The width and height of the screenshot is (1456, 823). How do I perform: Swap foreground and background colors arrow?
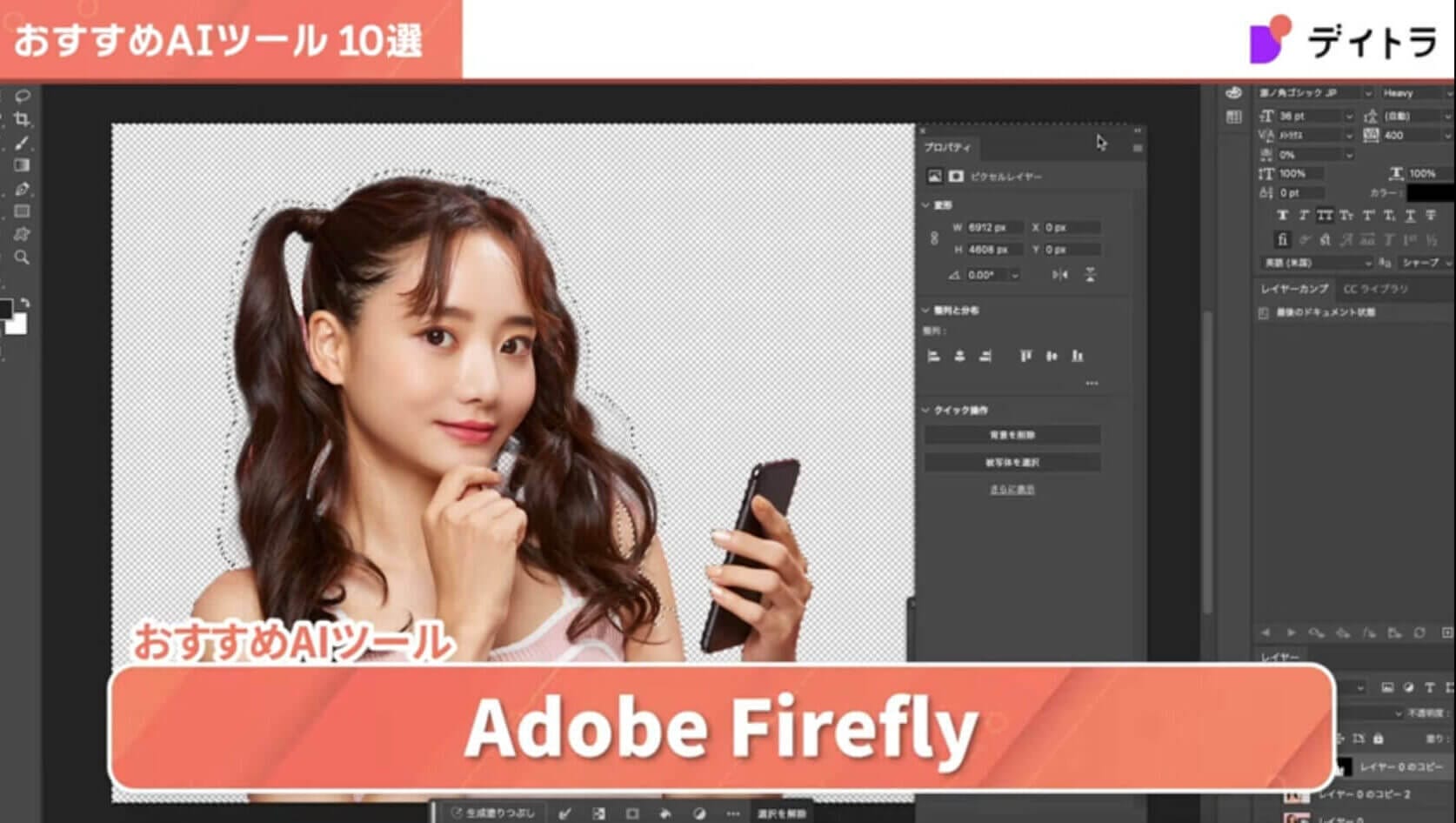tap(25, 303)
